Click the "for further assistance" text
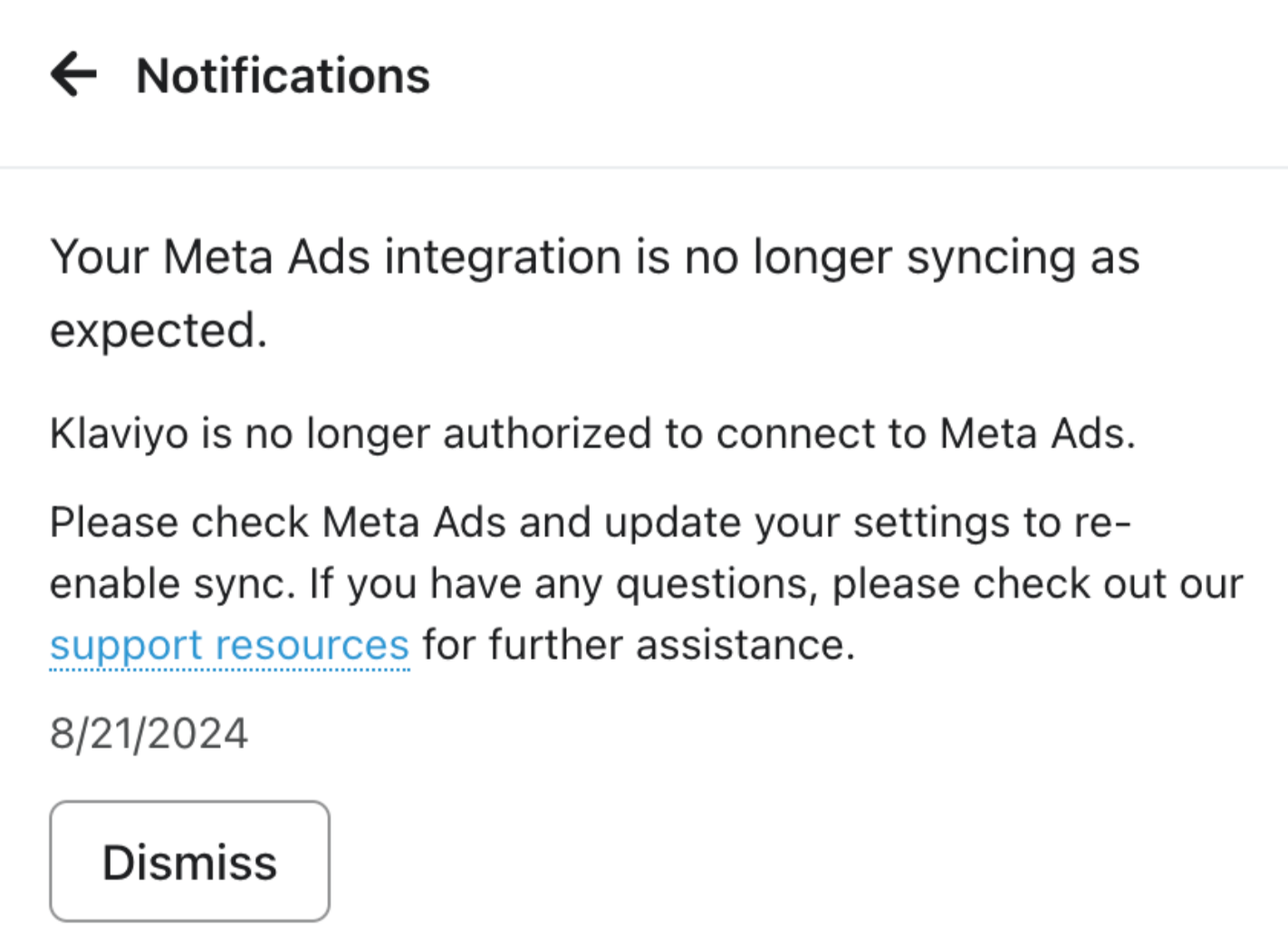Image resolution: width=1288 pixels, height=946 pixels. [639, 645]
